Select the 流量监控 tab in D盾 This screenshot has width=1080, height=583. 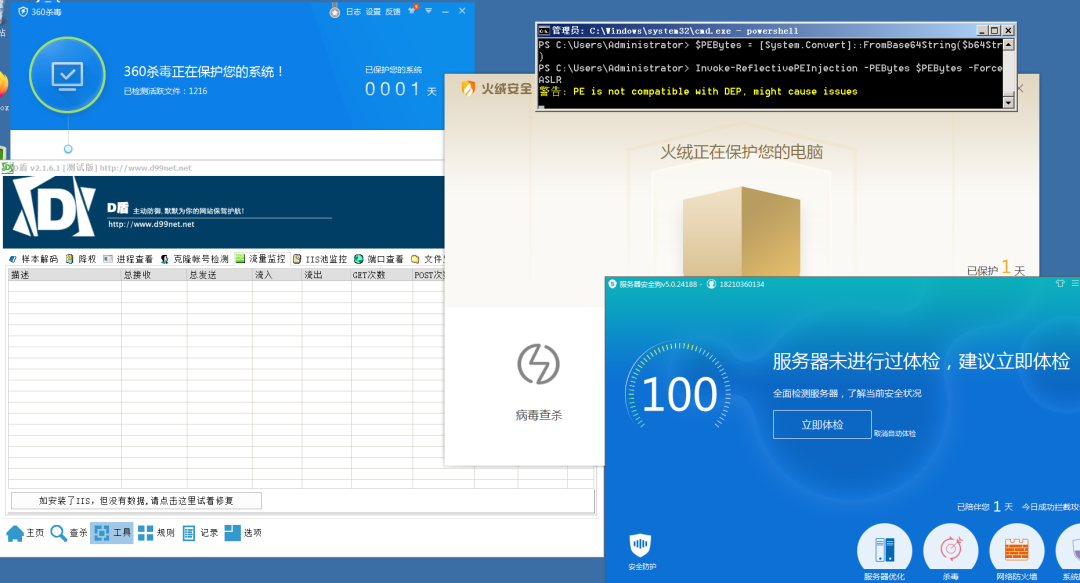coord(260,259)
